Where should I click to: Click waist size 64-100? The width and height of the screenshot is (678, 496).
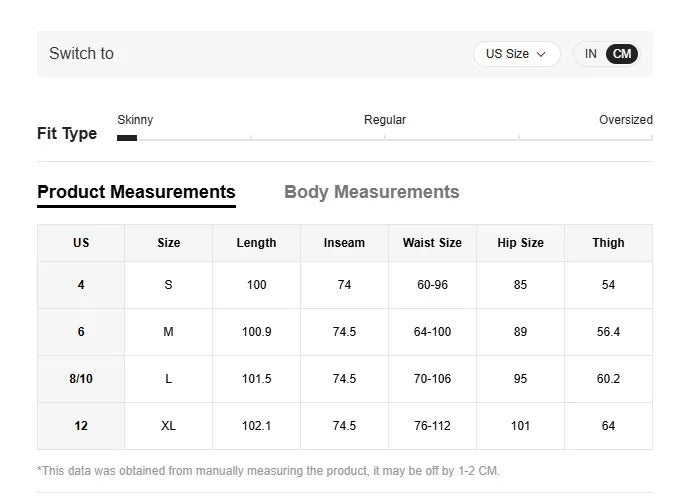coord(432,332)
